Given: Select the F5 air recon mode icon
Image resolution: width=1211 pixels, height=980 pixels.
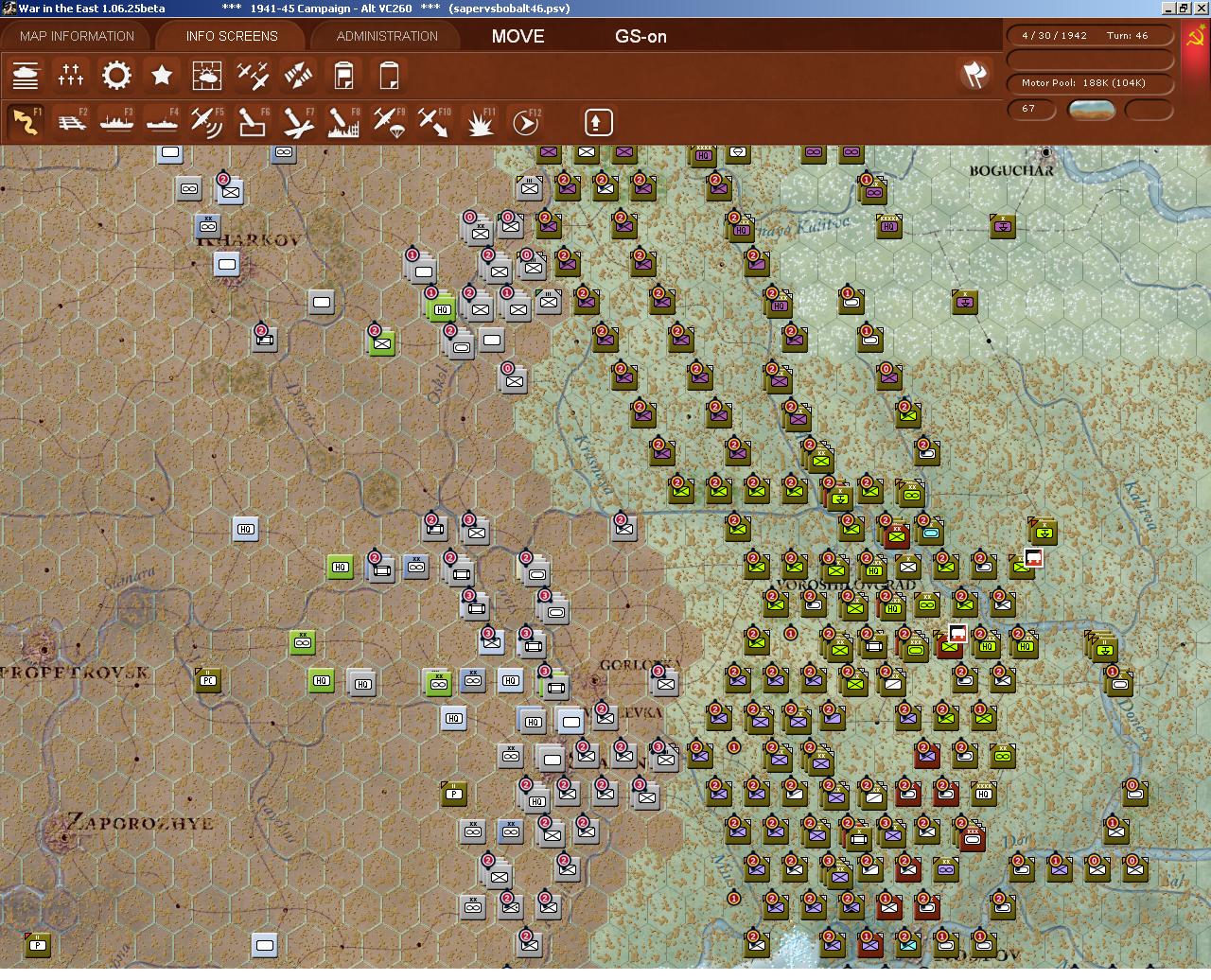Looking at the screenshot, I should (207, 122).
